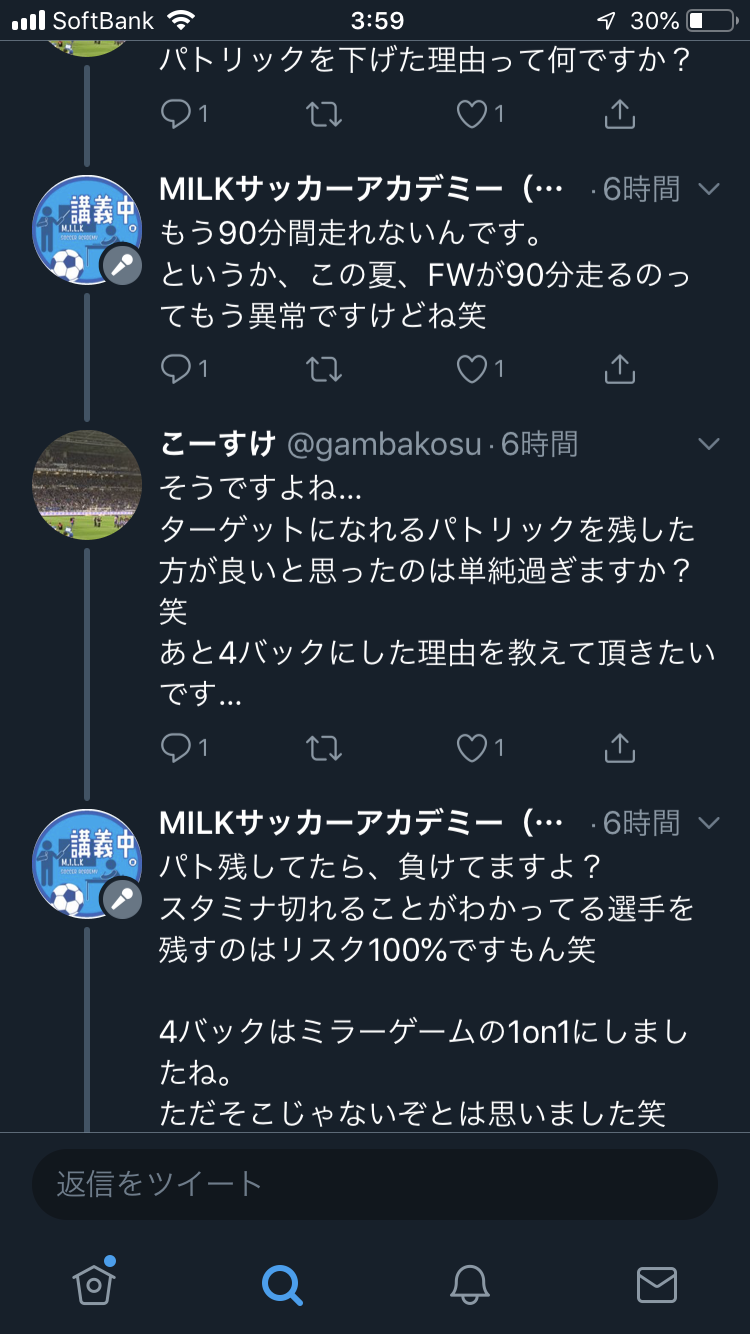
Task: Retweet the top tweet about パトリックを下げた理由
Action: (323, 114)
